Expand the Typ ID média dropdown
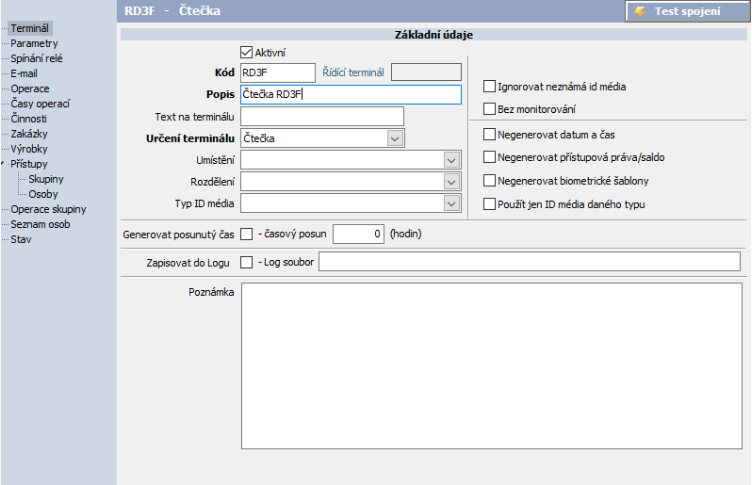The image size is (752, 485). [x=451, y=204]
